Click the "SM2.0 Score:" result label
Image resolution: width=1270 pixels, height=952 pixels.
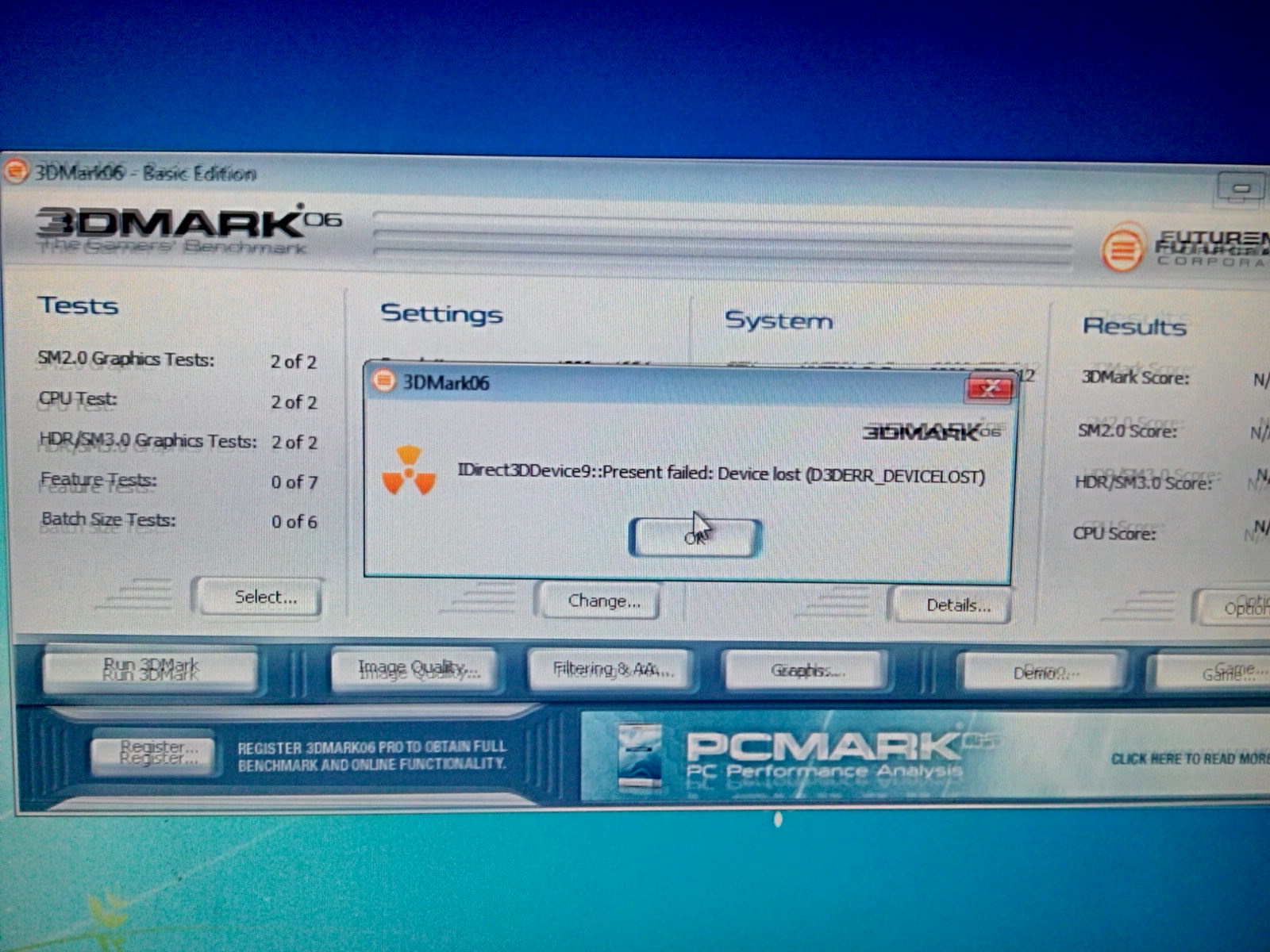point(1126,431)
